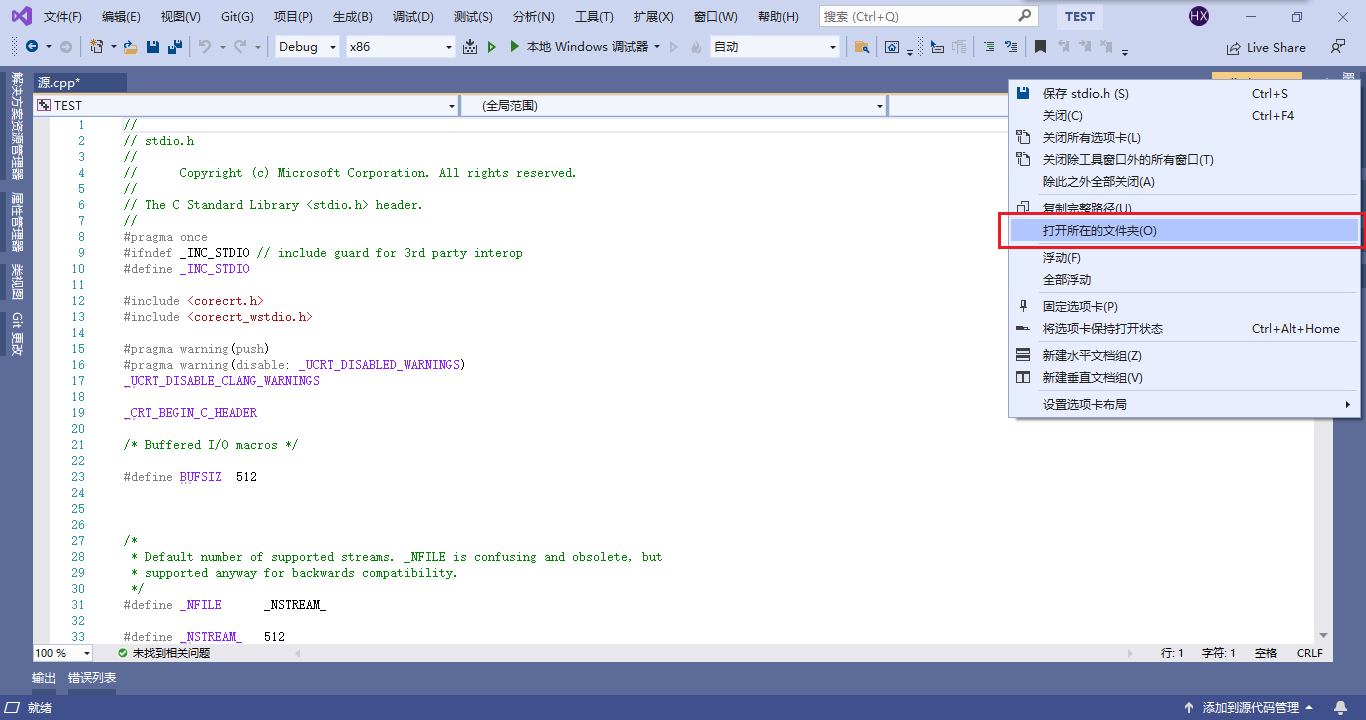Select the Find in Files toolbar icon
1366x720 pixels.
861,47
